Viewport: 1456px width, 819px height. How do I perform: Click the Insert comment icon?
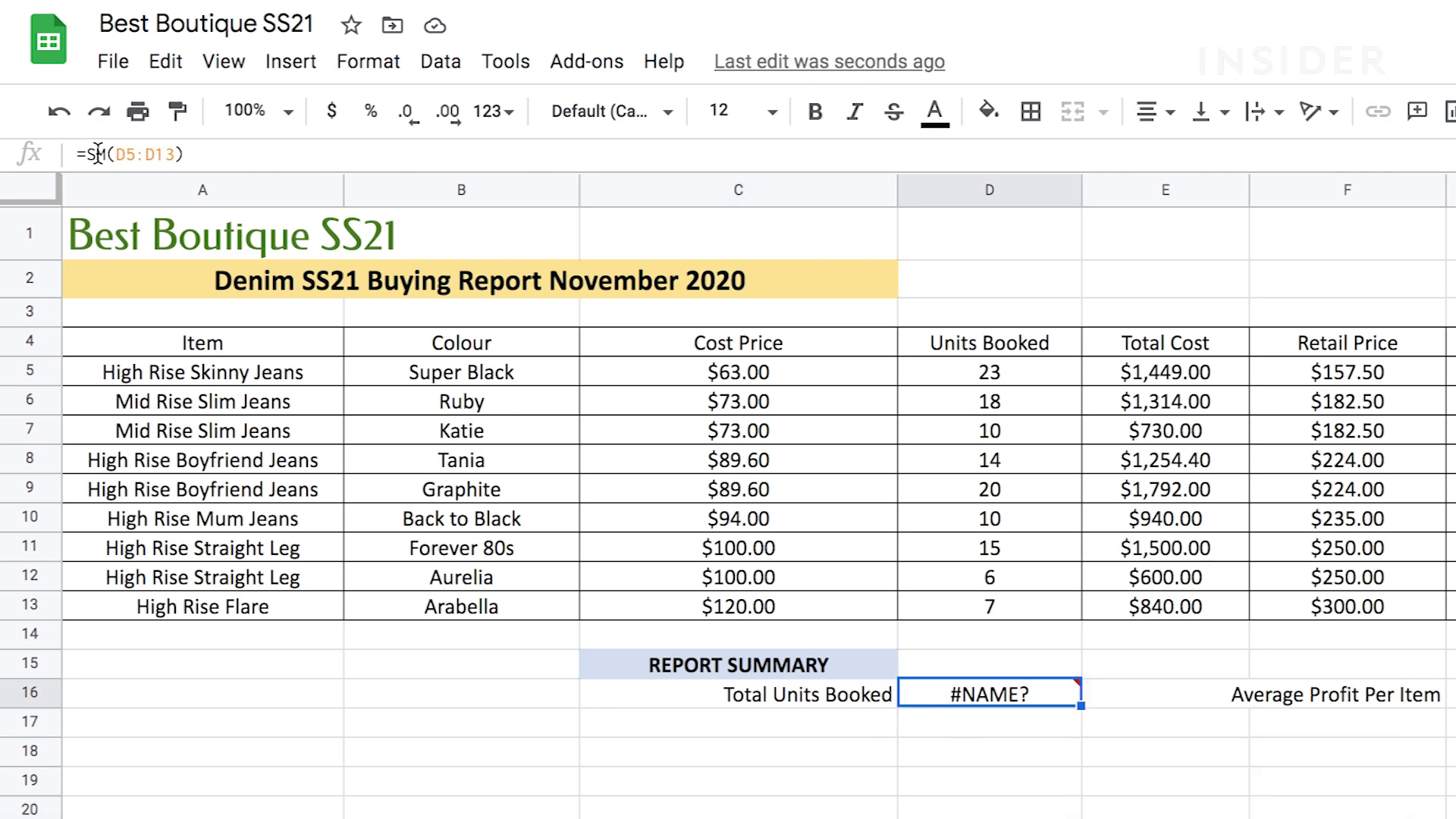pos(1417,111)
